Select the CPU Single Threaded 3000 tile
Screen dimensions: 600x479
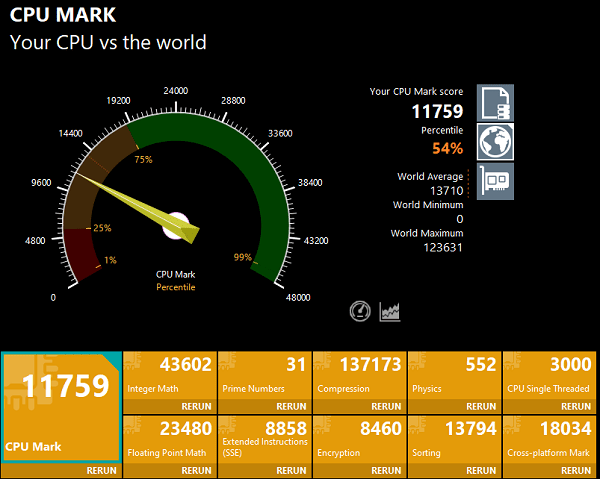[549, 376]
